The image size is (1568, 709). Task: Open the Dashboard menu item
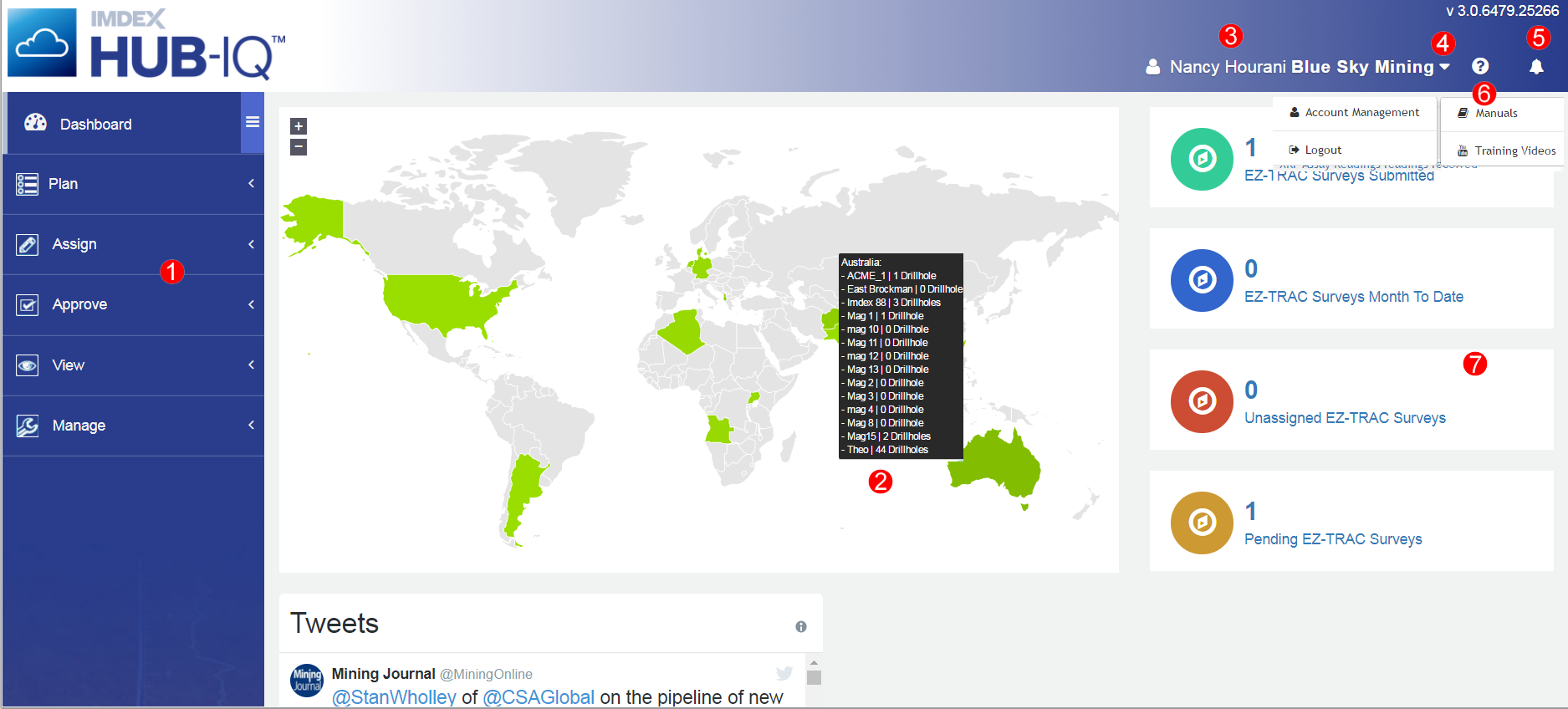(x=123, y=123)
